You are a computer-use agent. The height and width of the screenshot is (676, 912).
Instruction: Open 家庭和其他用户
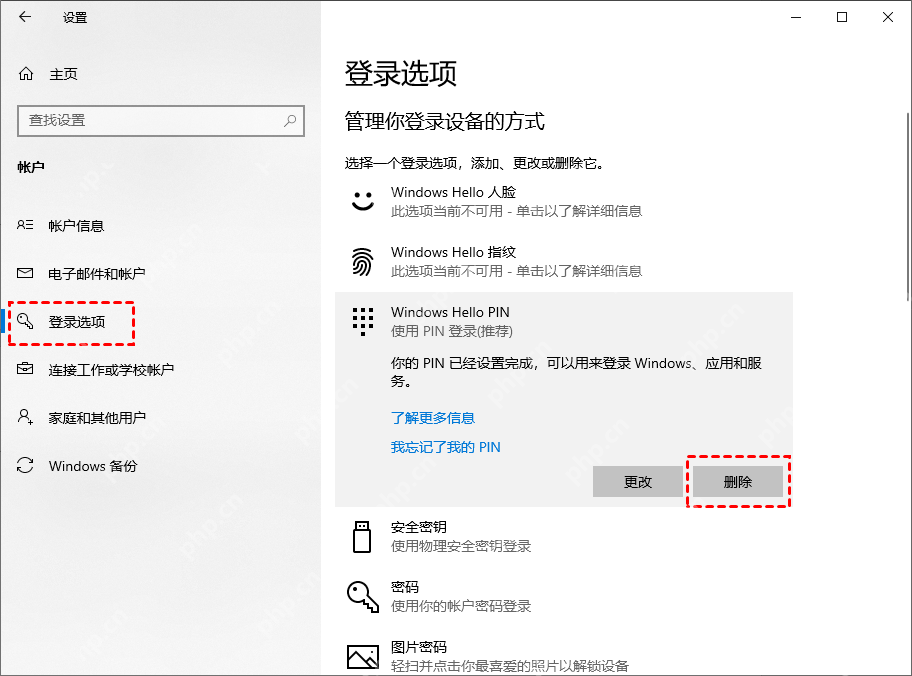(97, 418)
